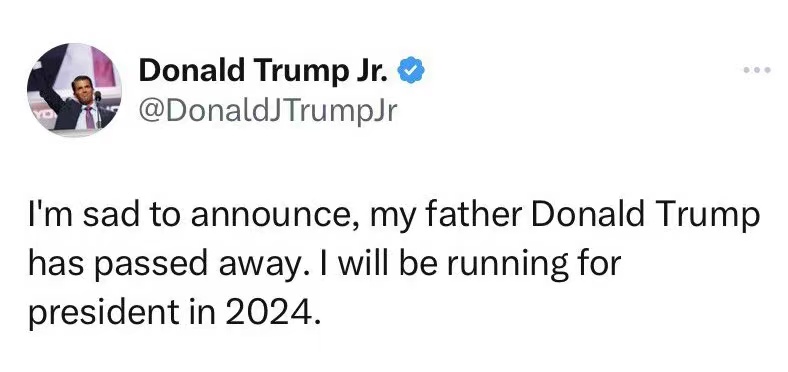Image resolution: width=788 pixels, height=372 pixels.
Task: Click the first line of the tweet text
Action: point(394,216)
